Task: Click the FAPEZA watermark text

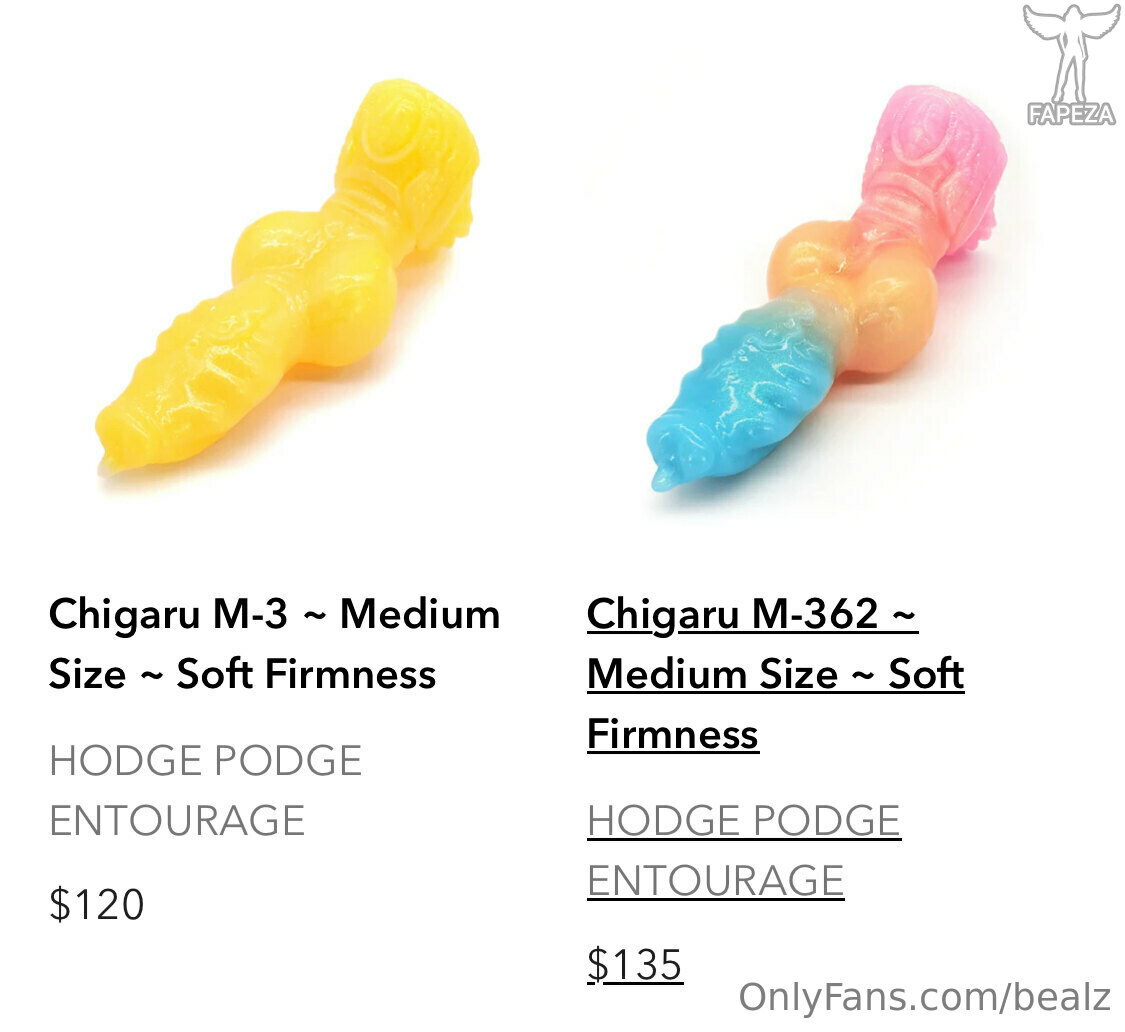Action: 1071,114
